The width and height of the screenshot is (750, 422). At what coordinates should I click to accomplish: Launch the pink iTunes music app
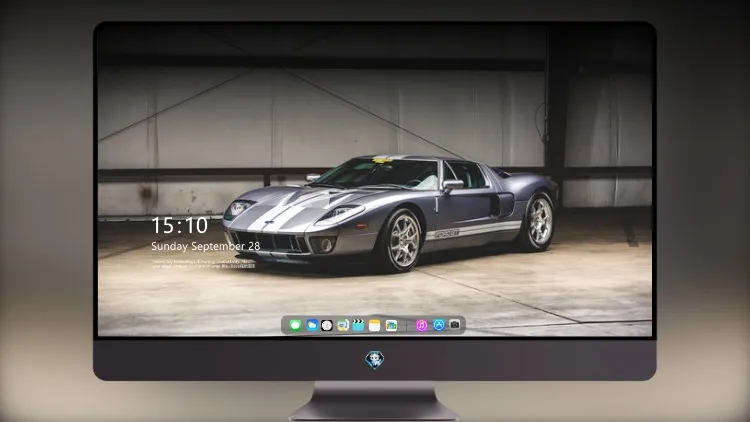421,325
